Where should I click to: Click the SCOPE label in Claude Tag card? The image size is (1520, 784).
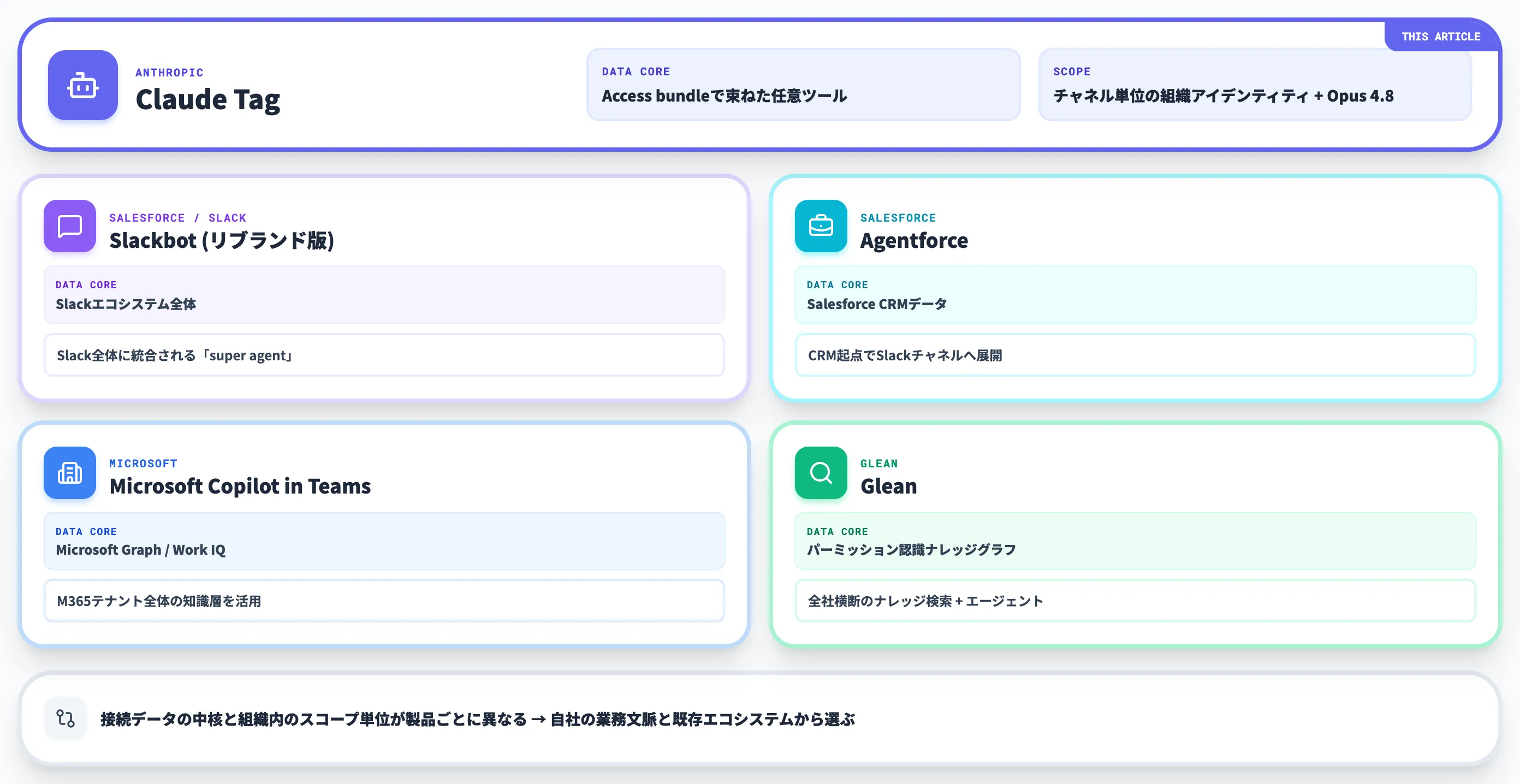point(1072,72)
